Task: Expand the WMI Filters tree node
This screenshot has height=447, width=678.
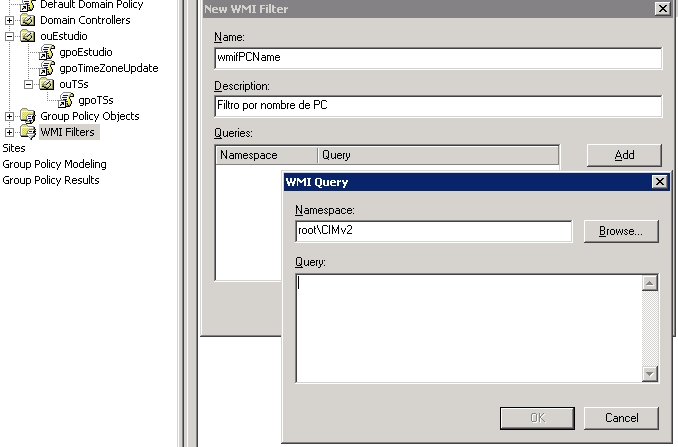Action: click(10, 132)
